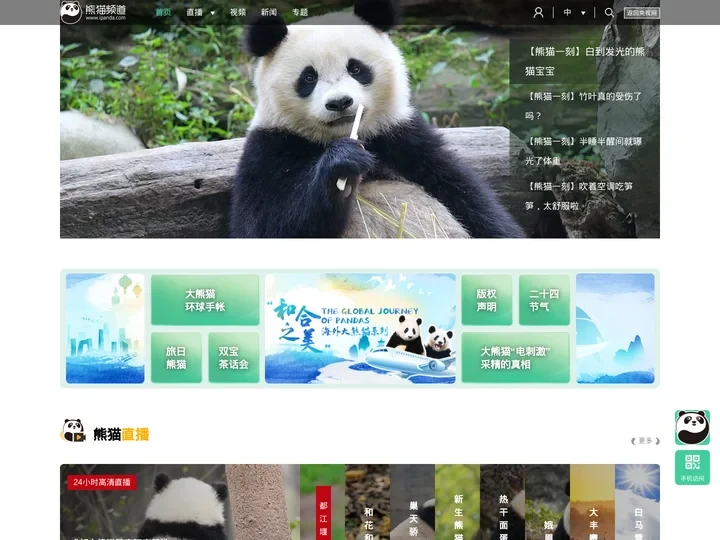Open the 中 language dropdown
This screenshot has height=540, width=720.
tap(574, 12)
